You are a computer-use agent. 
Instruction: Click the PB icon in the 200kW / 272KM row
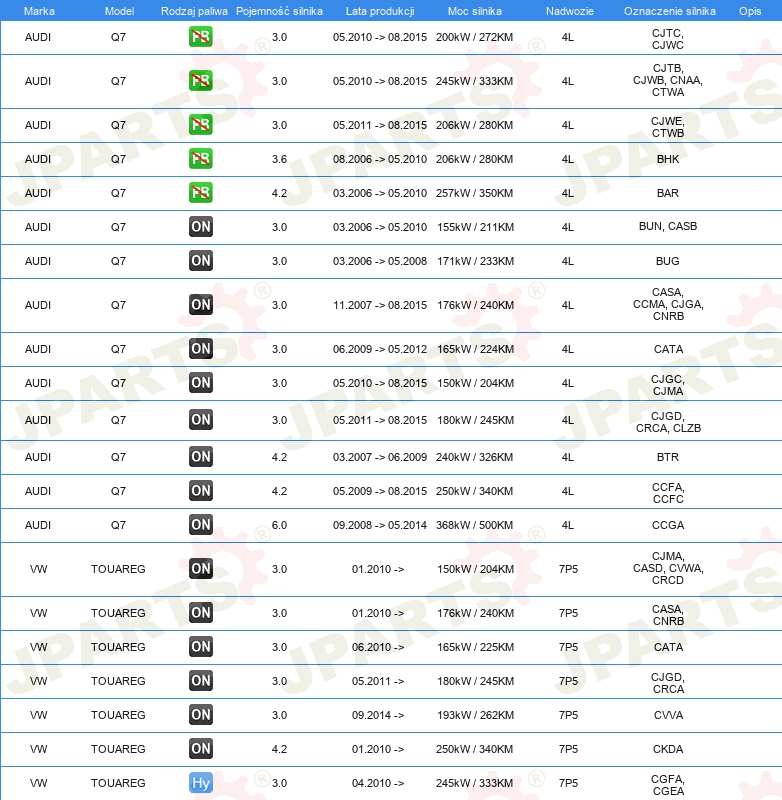pyautogui.click(x=201, y=38)
